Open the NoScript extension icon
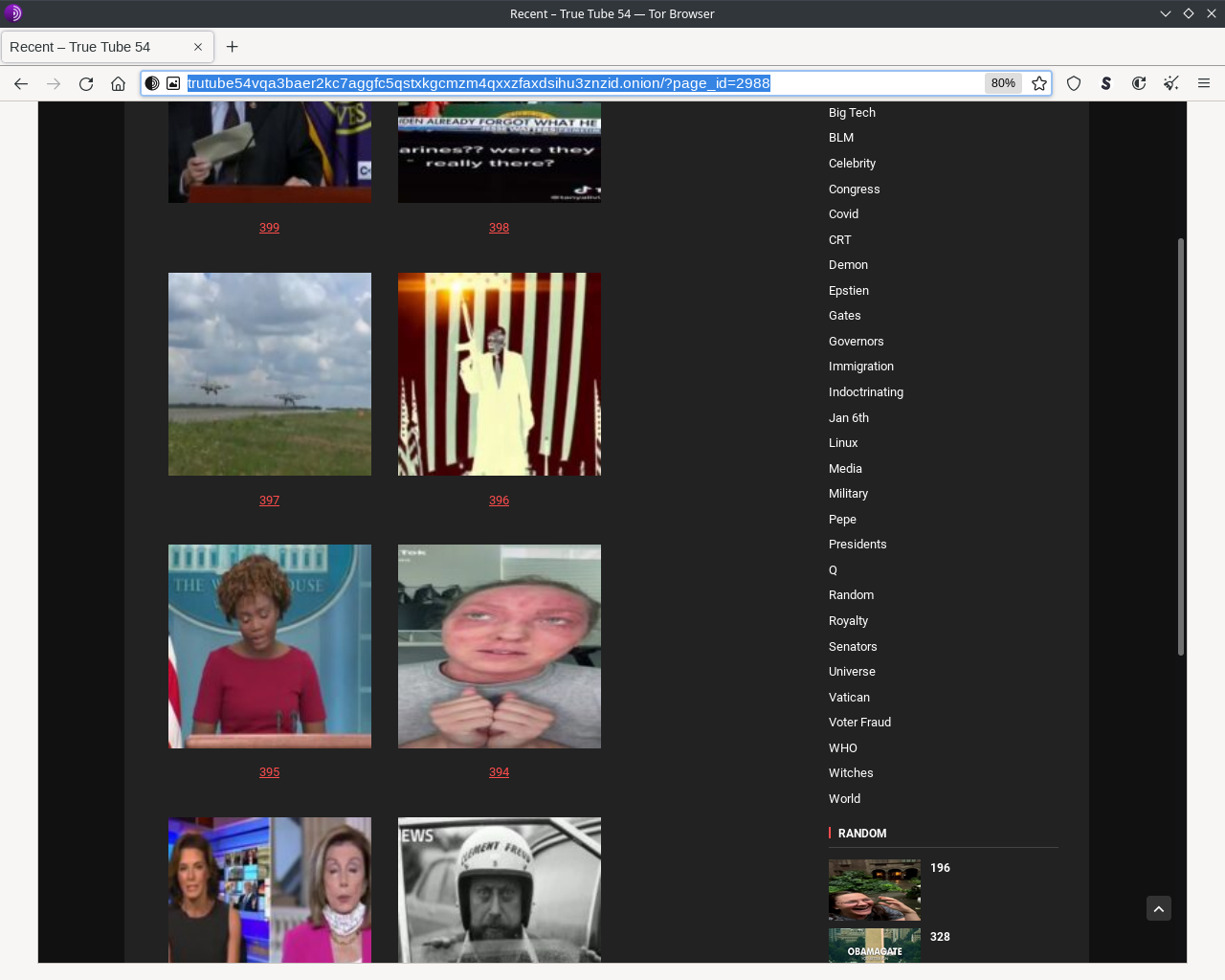The height and width of the screenshot is (980, 1225). click(1106, 83)
